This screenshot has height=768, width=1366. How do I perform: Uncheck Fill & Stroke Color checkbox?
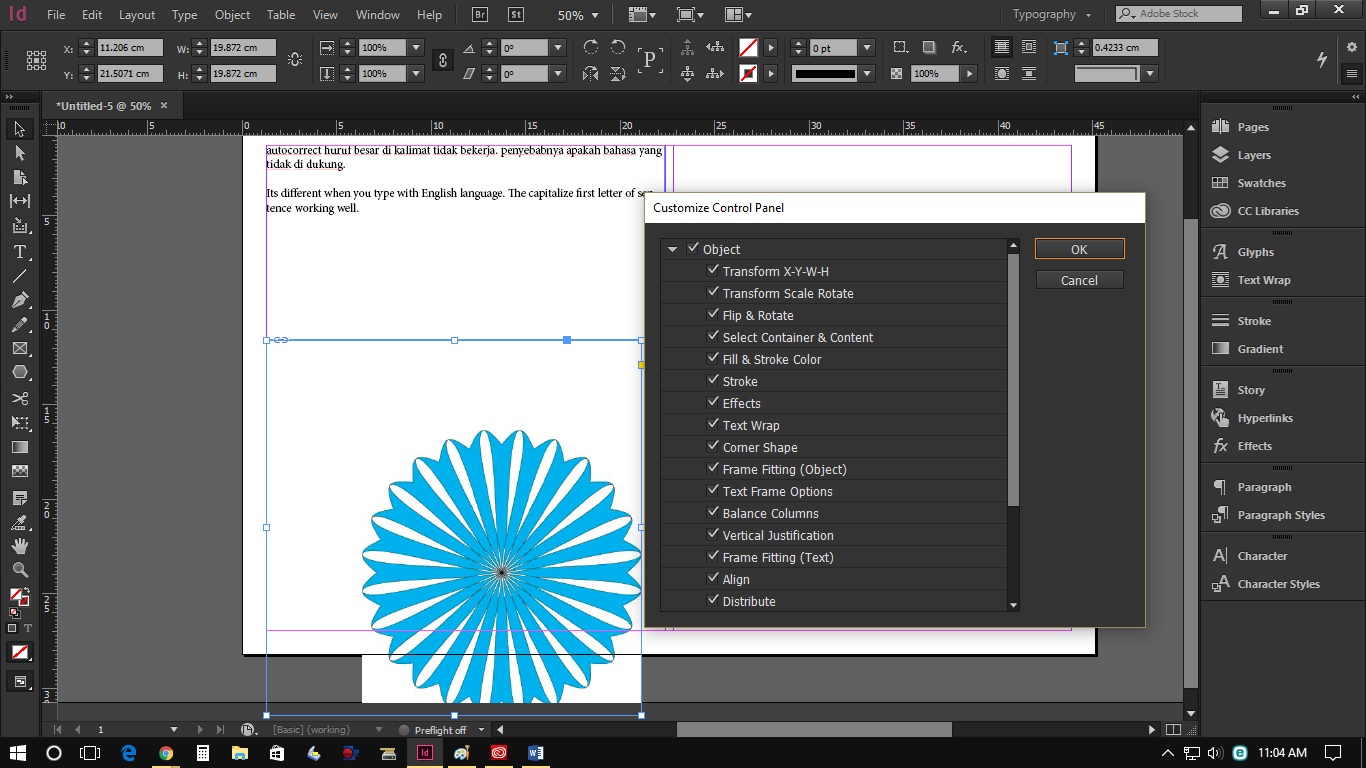[x=713, y=358]
